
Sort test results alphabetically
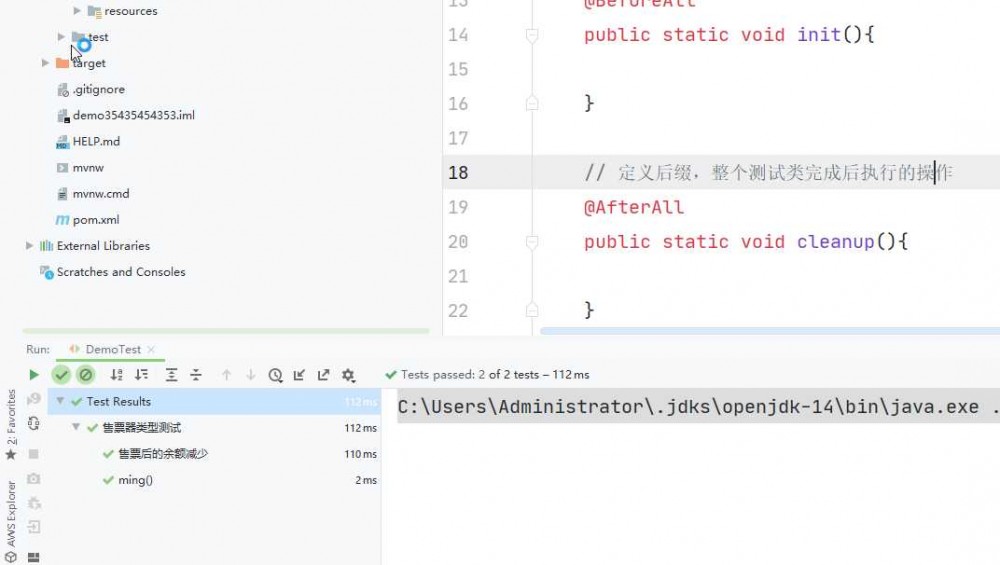(x=117, y=375)
